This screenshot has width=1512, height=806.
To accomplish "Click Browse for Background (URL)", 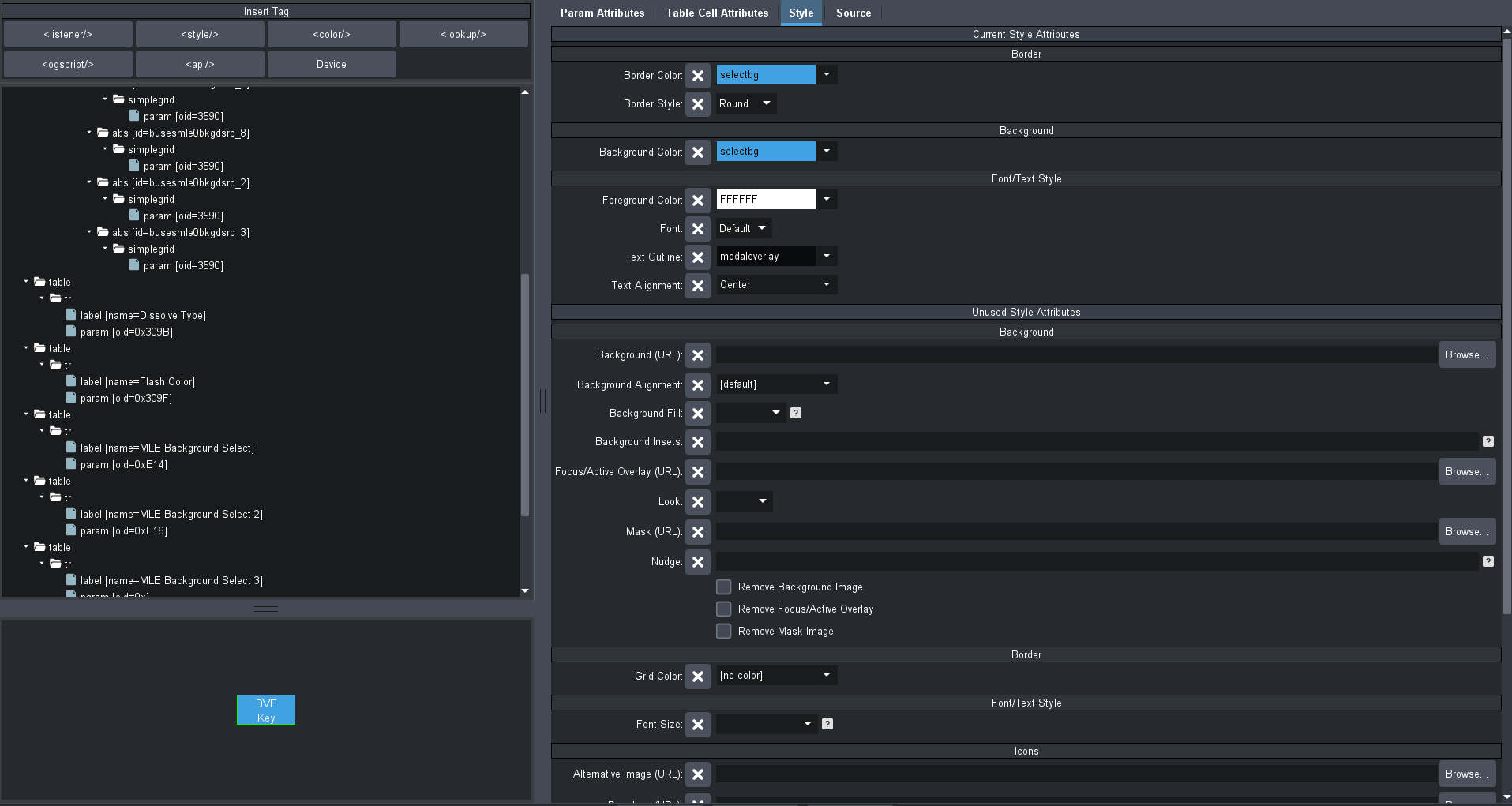I will coord(1466,355).
